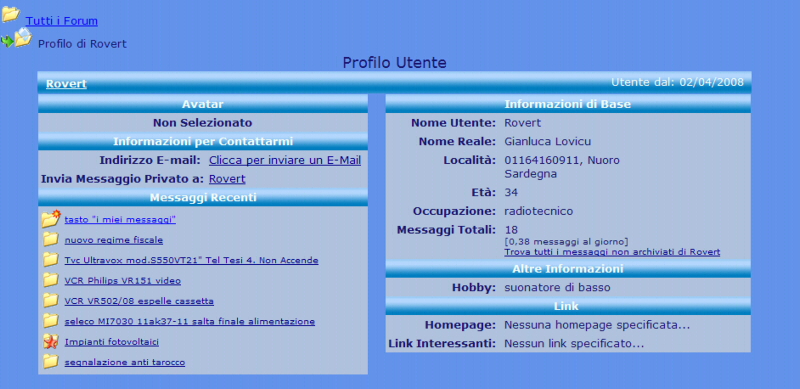Click folder icon beside seleco MI7030 topic
The image size is (800, 389).
(x=51, y=321)
